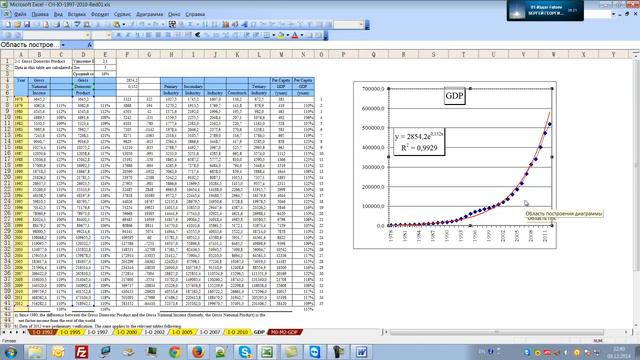The image size is (640, 360).
Task: Open Skype from the taskbar
Action: [x=244, y=352]
